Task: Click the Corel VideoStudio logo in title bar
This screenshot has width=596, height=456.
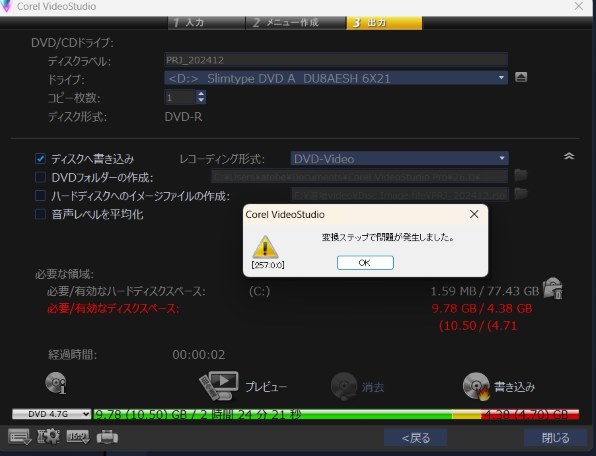Action: point(6,6)
